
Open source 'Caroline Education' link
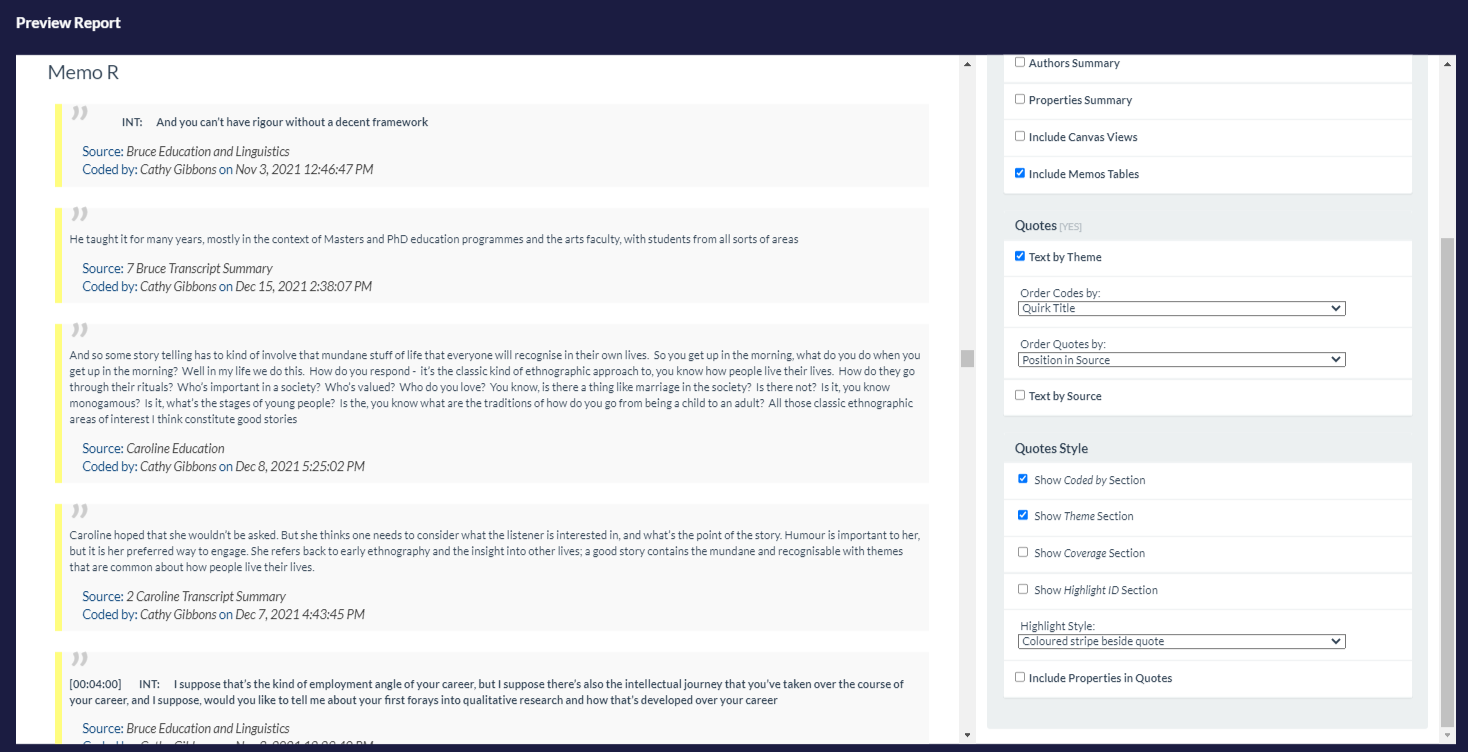(x=175, y=448)
